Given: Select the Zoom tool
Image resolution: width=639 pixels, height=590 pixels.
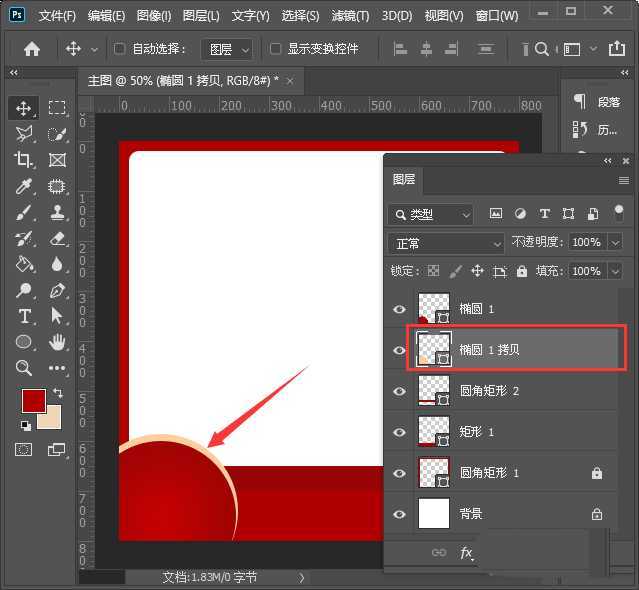Looking at the screenshot, I should 24,368.
